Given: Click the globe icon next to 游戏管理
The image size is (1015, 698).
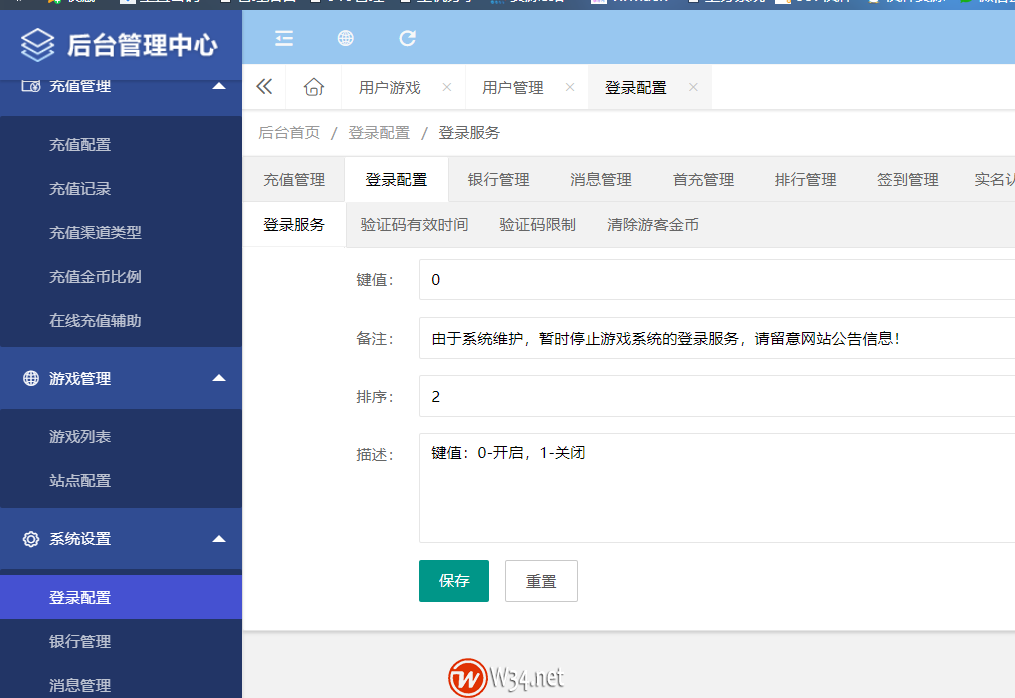Looking at the screenshot, I should coord(31,379).
